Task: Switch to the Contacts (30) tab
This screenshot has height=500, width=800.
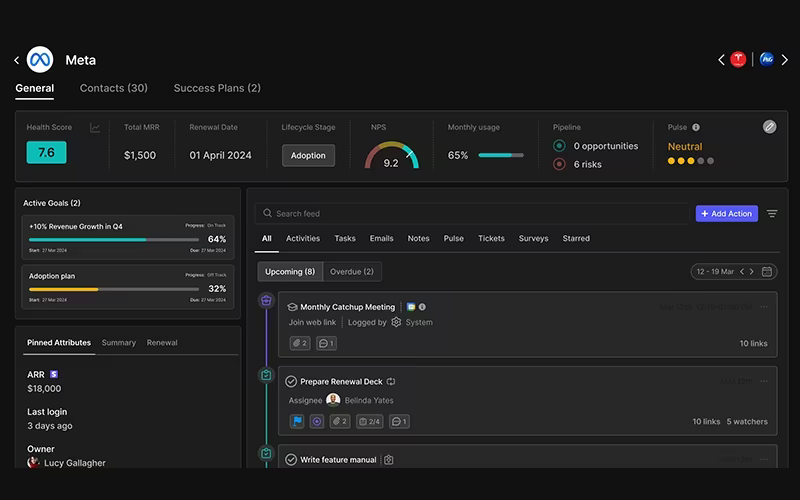Action: [x=114, y=88]
